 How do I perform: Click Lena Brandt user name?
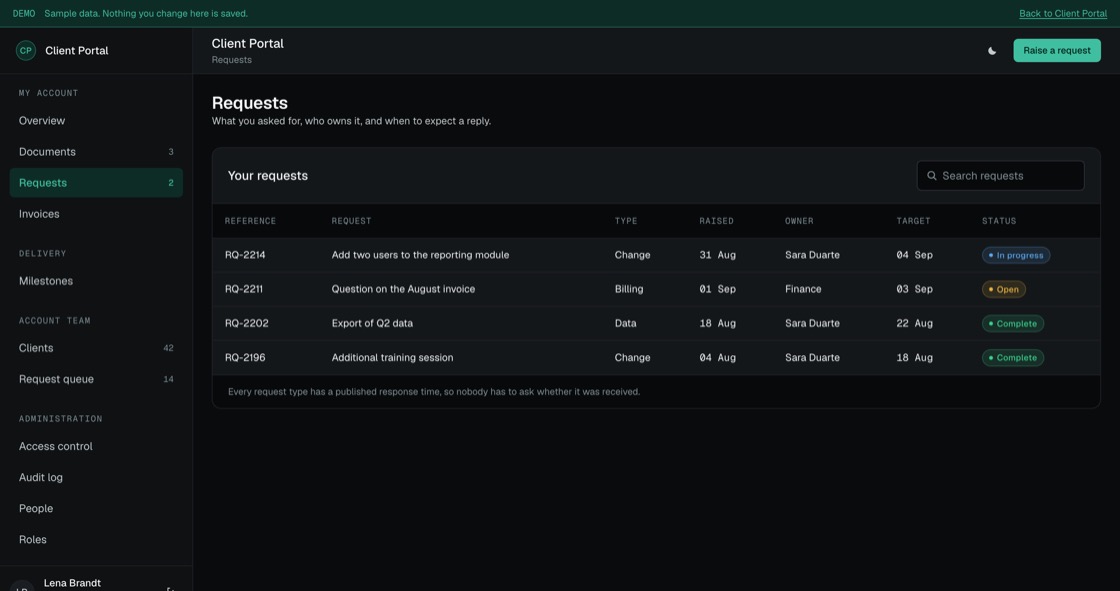[72, 583]
